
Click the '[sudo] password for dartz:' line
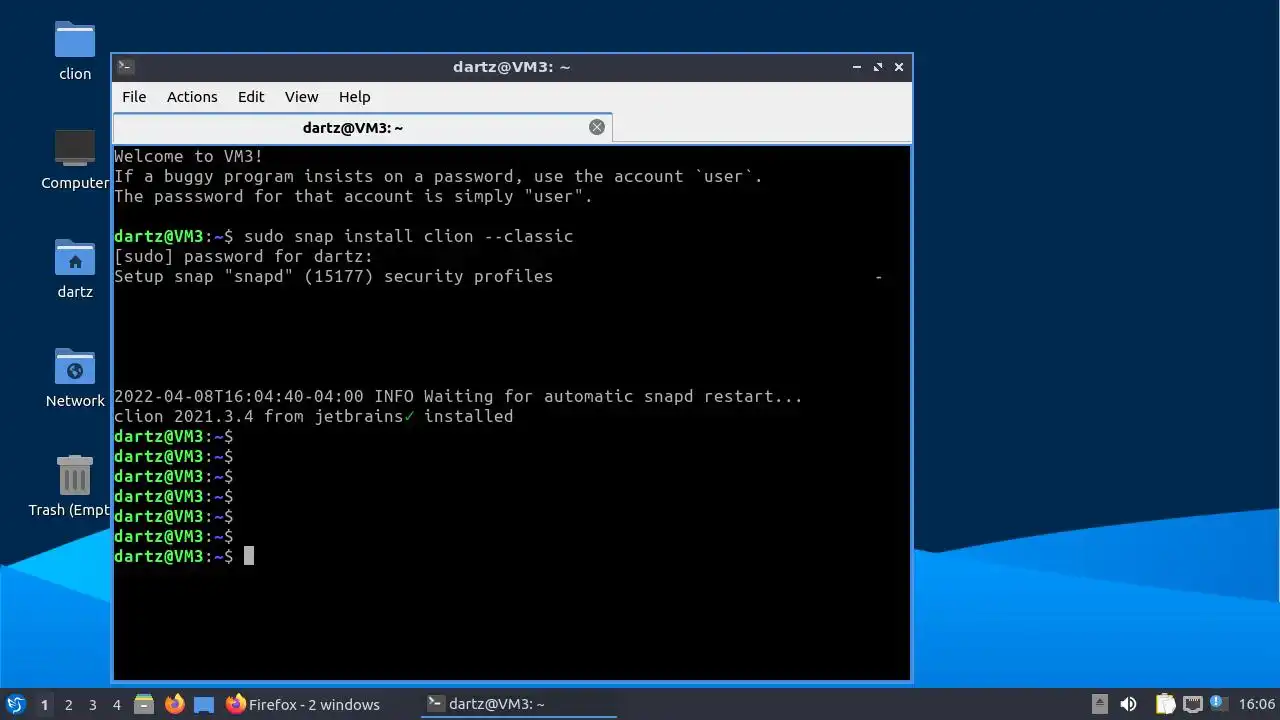click(243, 256)
